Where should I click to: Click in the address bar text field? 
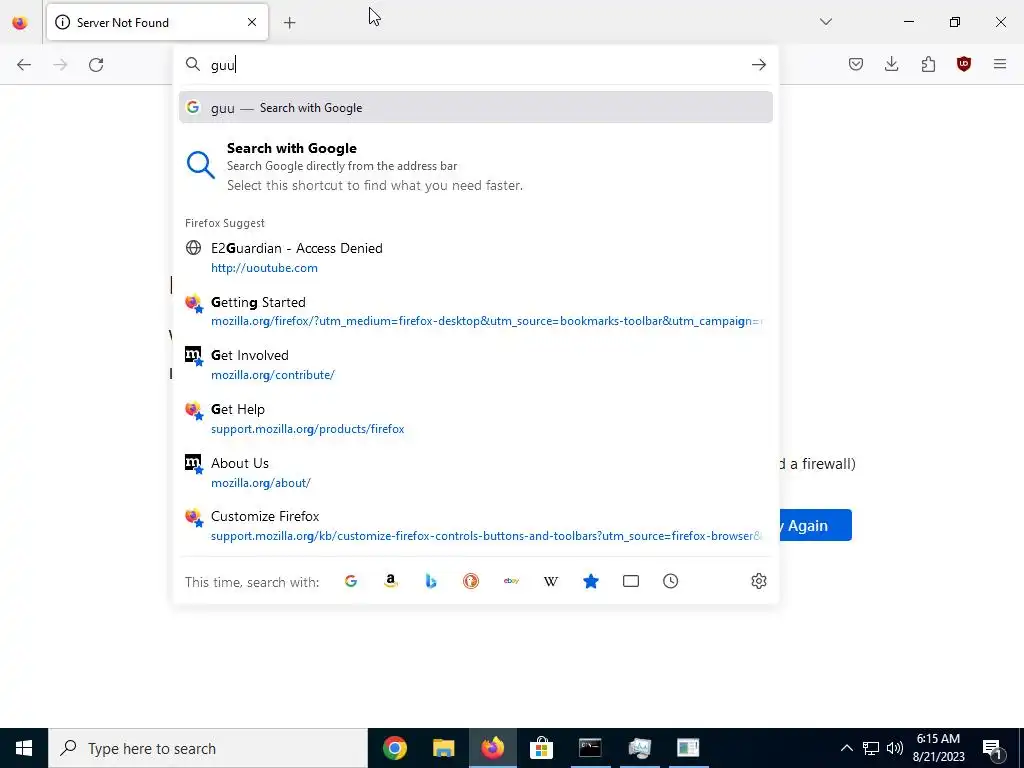tap(477, 65)
